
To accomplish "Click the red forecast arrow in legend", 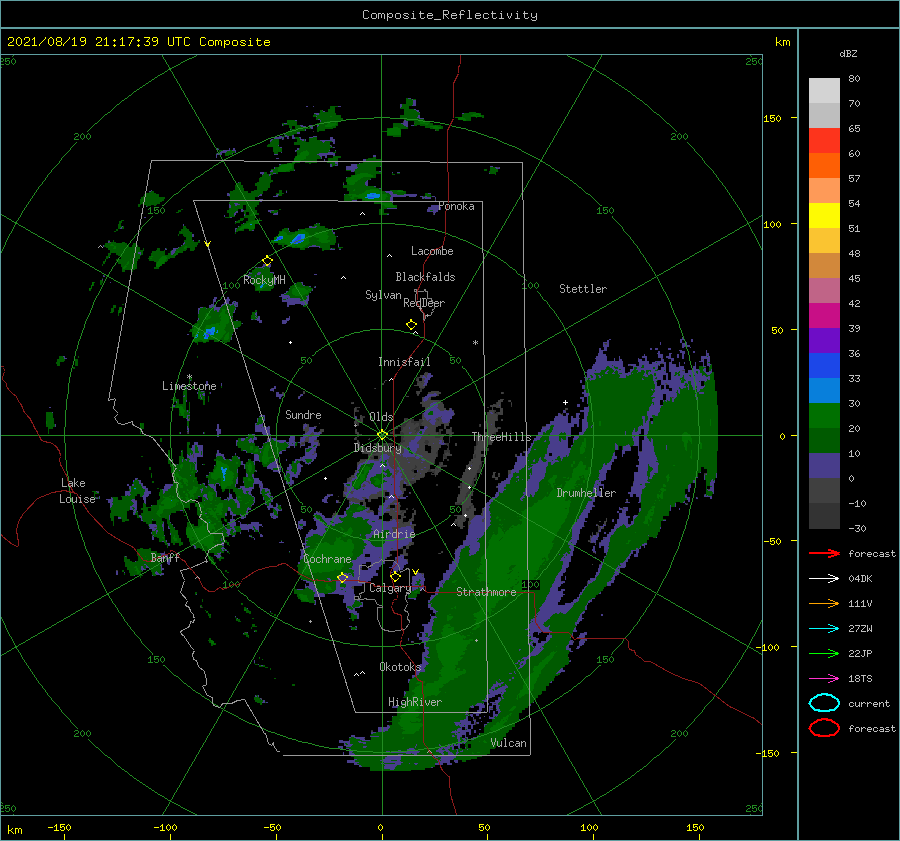I will [824, 553].
